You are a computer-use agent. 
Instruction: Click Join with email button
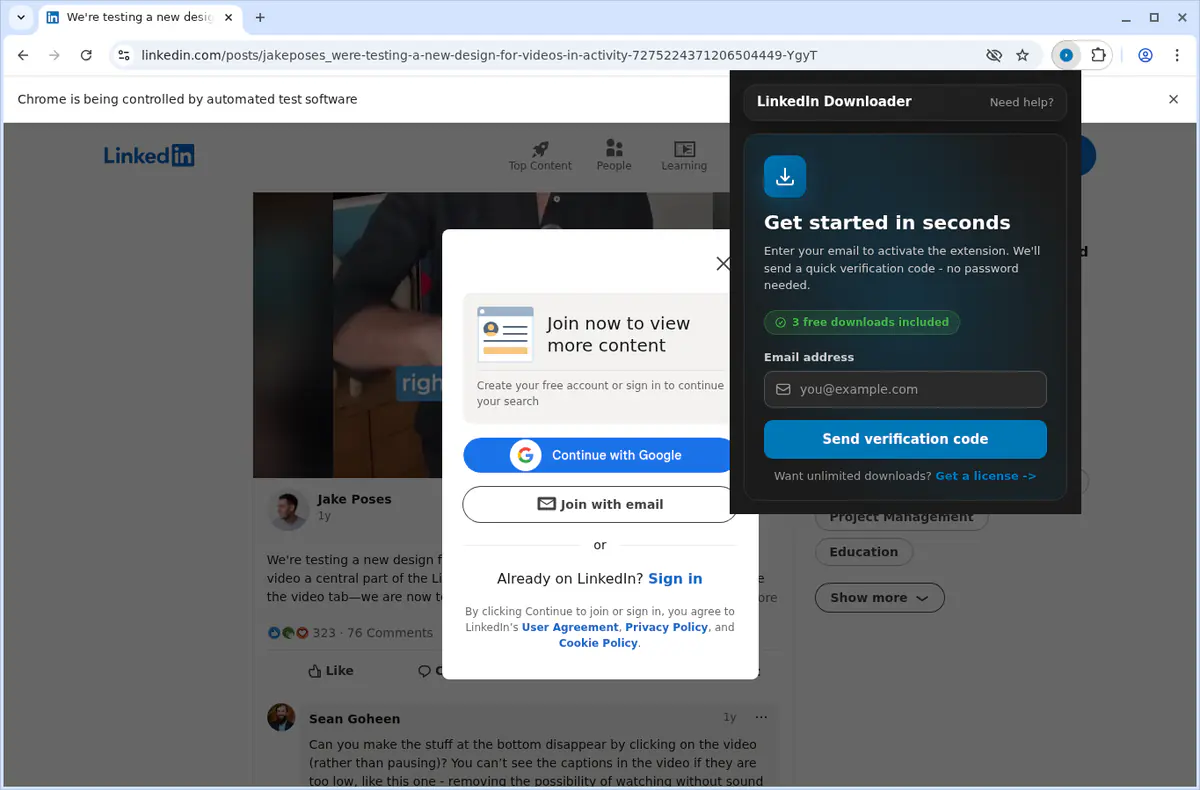pos(600,504)
